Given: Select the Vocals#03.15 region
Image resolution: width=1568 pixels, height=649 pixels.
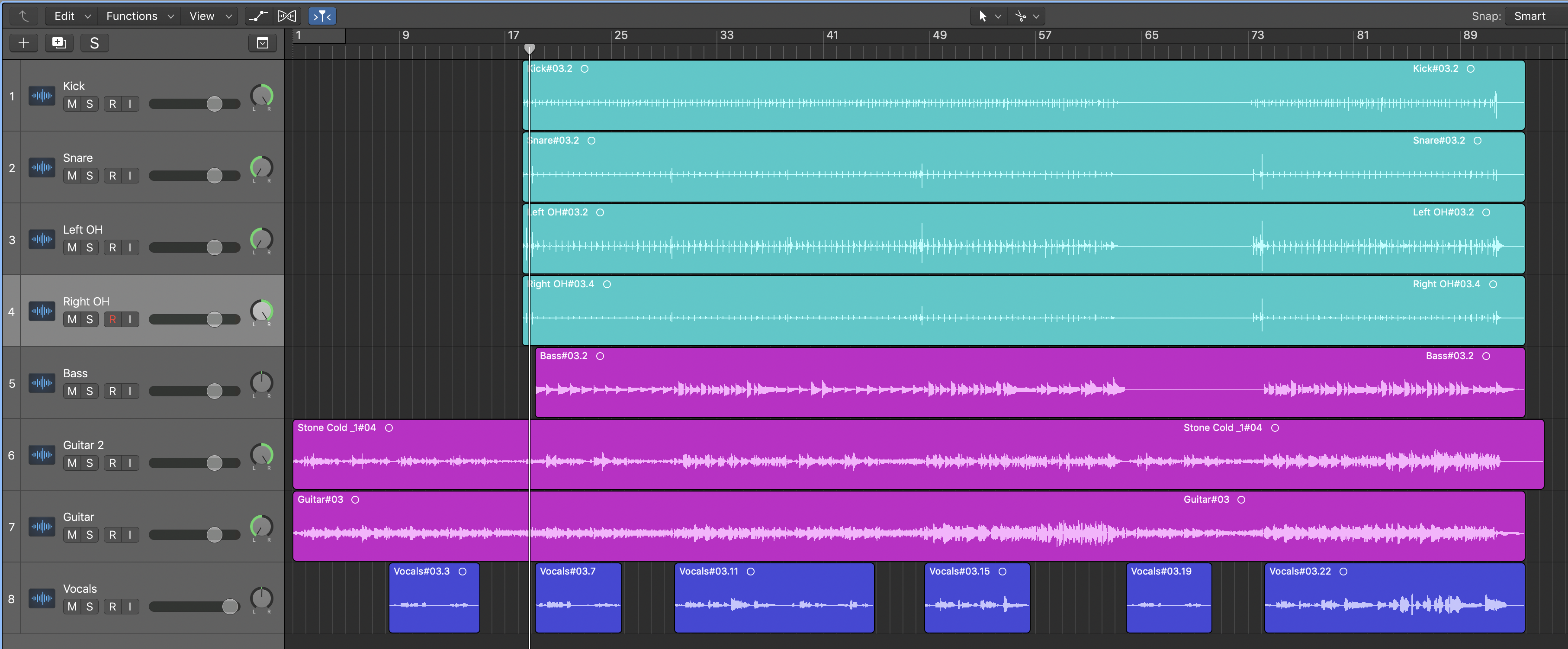Looking at the screenshot, I should (977, 598).
